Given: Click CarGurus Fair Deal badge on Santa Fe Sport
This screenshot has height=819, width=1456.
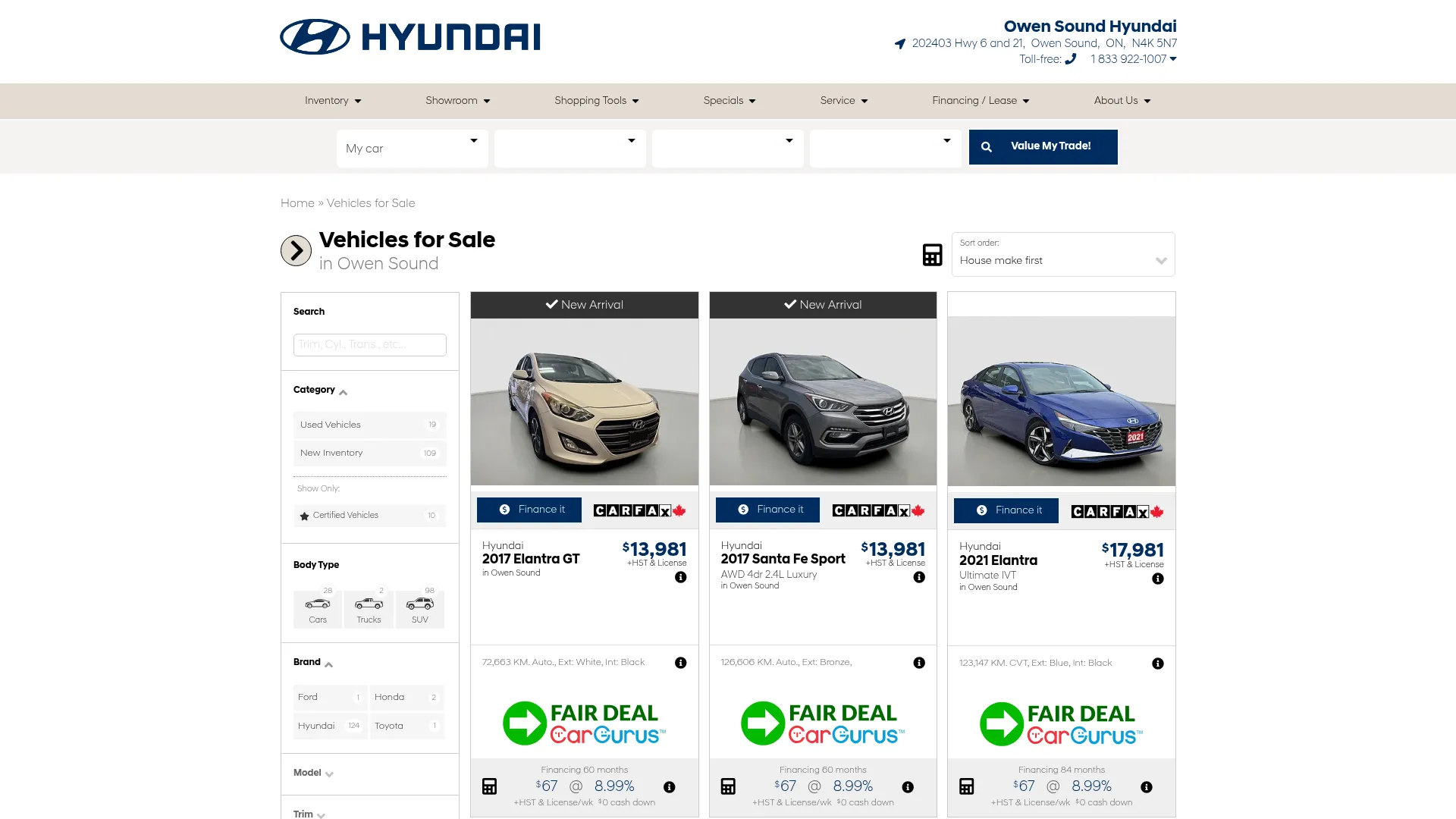Looking at the screenshot, I should 823,723.
